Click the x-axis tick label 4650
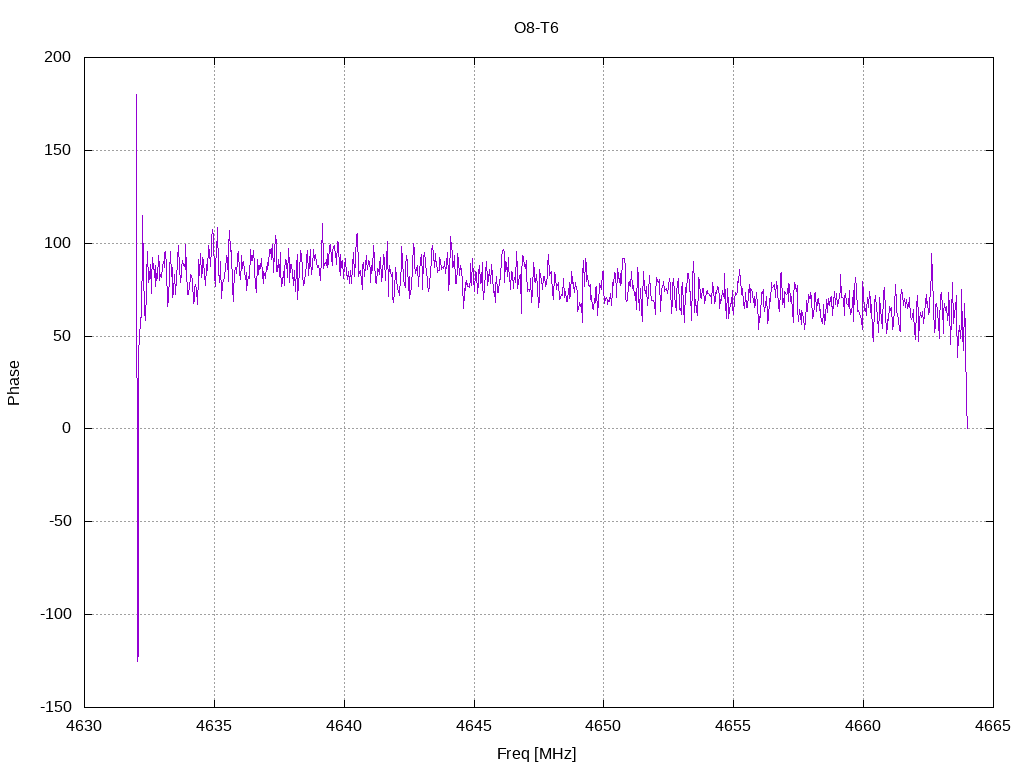1024x768 pixels. 603,726
